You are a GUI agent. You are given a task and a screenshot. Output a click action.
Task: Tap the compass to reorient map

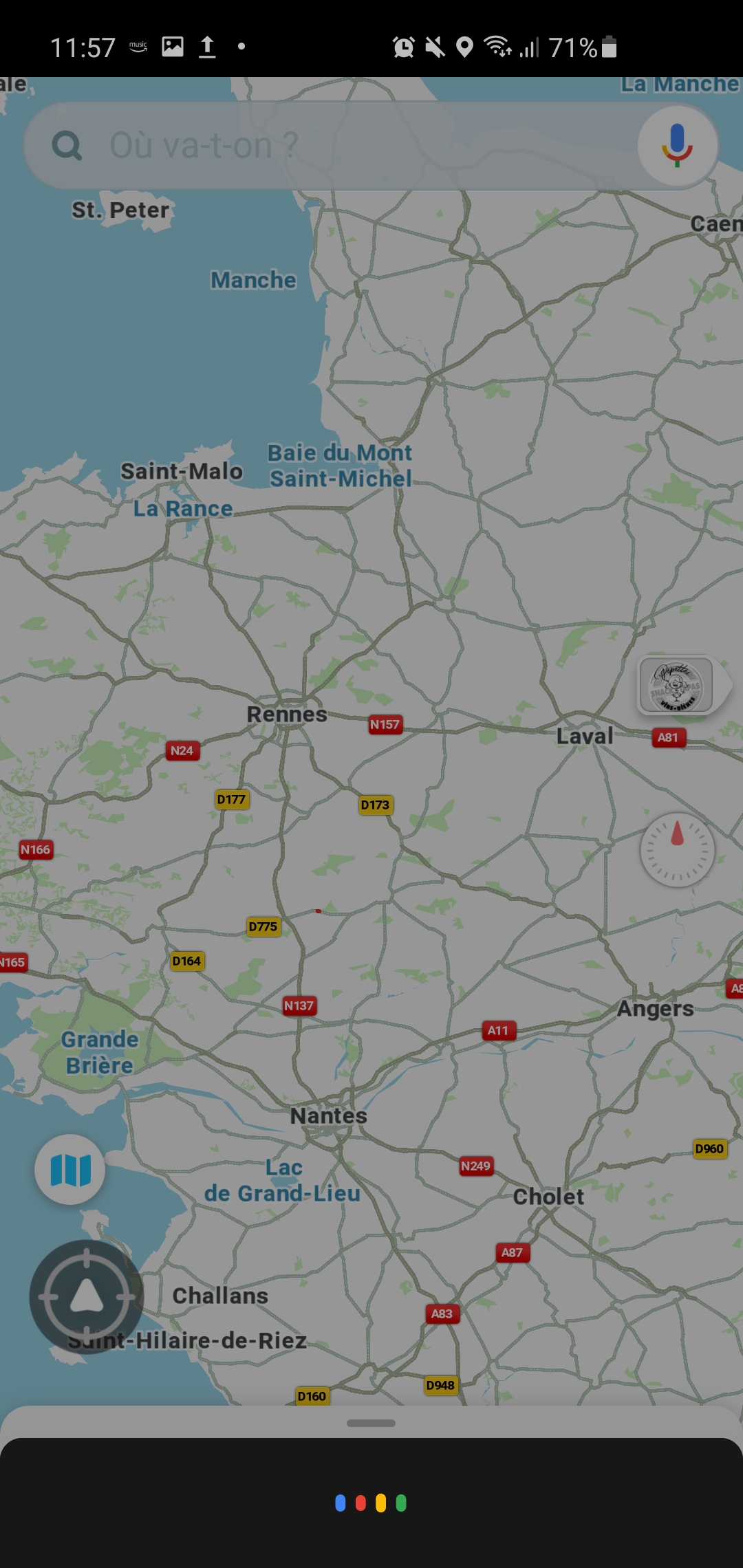(x=678, y=850)
